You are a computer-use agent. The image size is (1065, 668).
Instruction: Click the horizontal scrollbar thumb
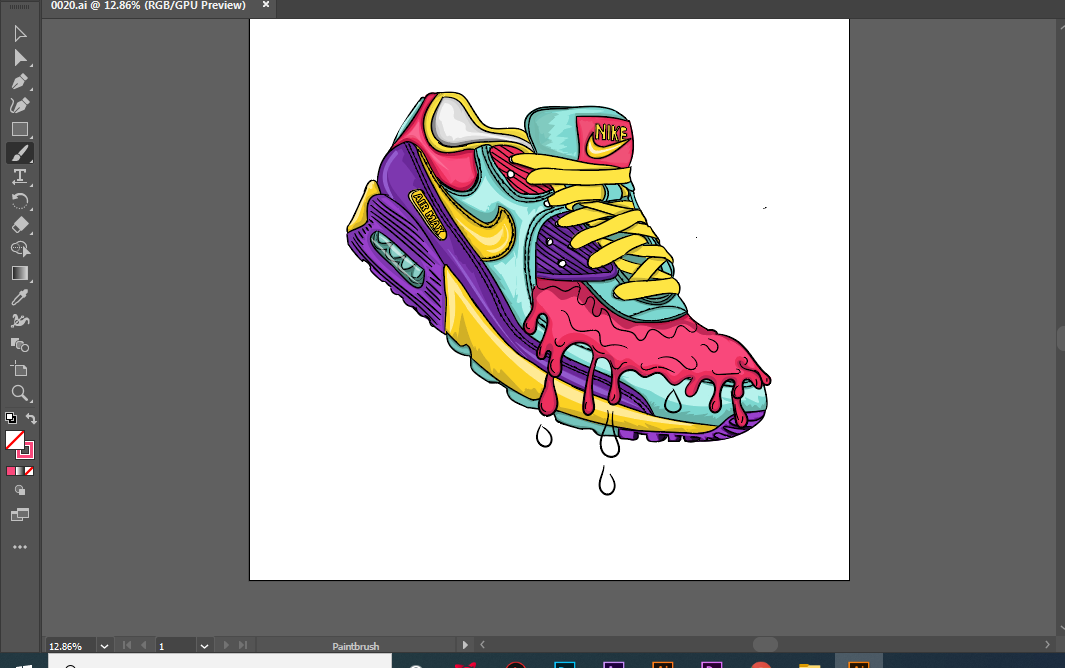[x=765, y=644]
